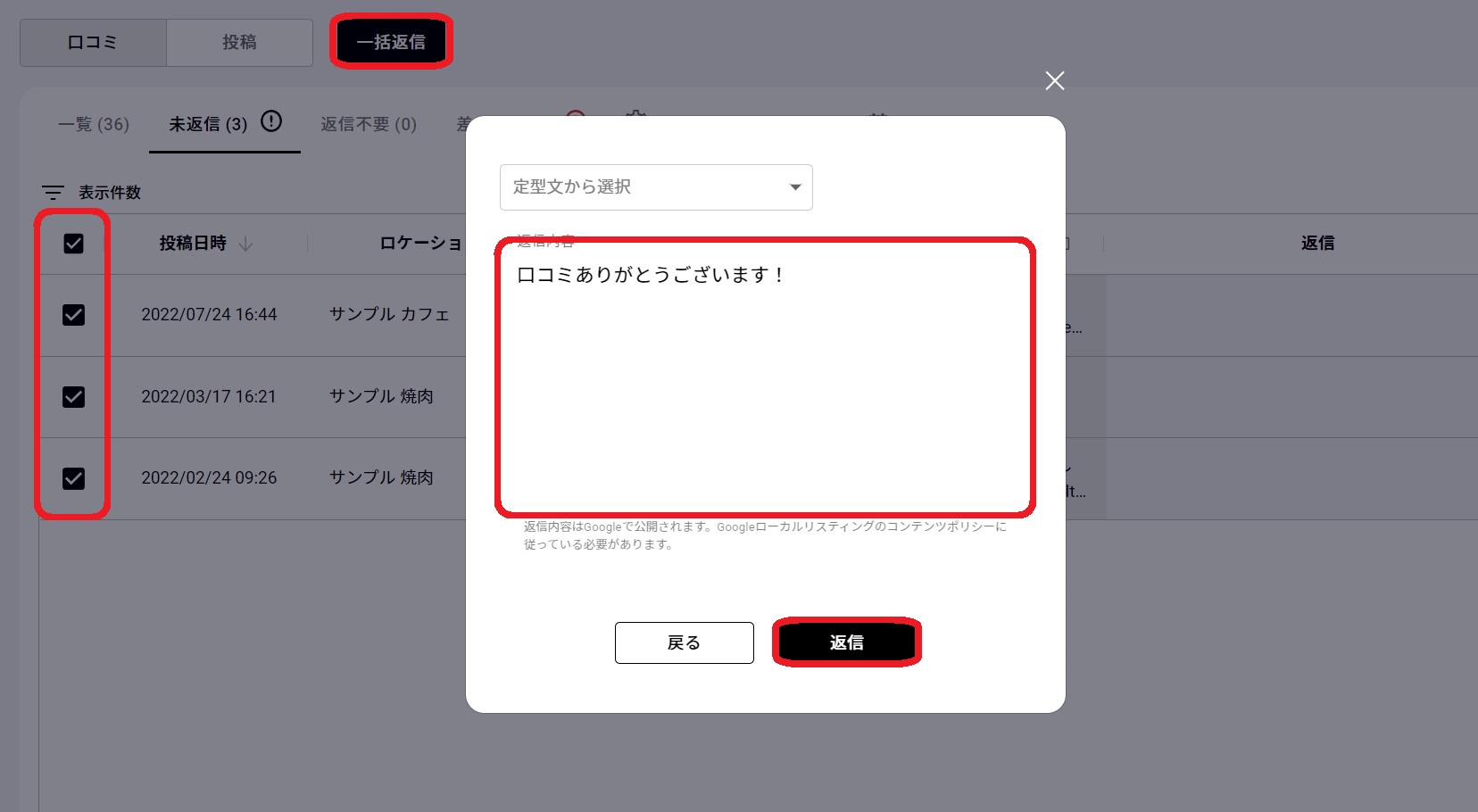
Task: Uncheck the 2022/07/24 16:44 review checkbox
Action: (73, 315)
